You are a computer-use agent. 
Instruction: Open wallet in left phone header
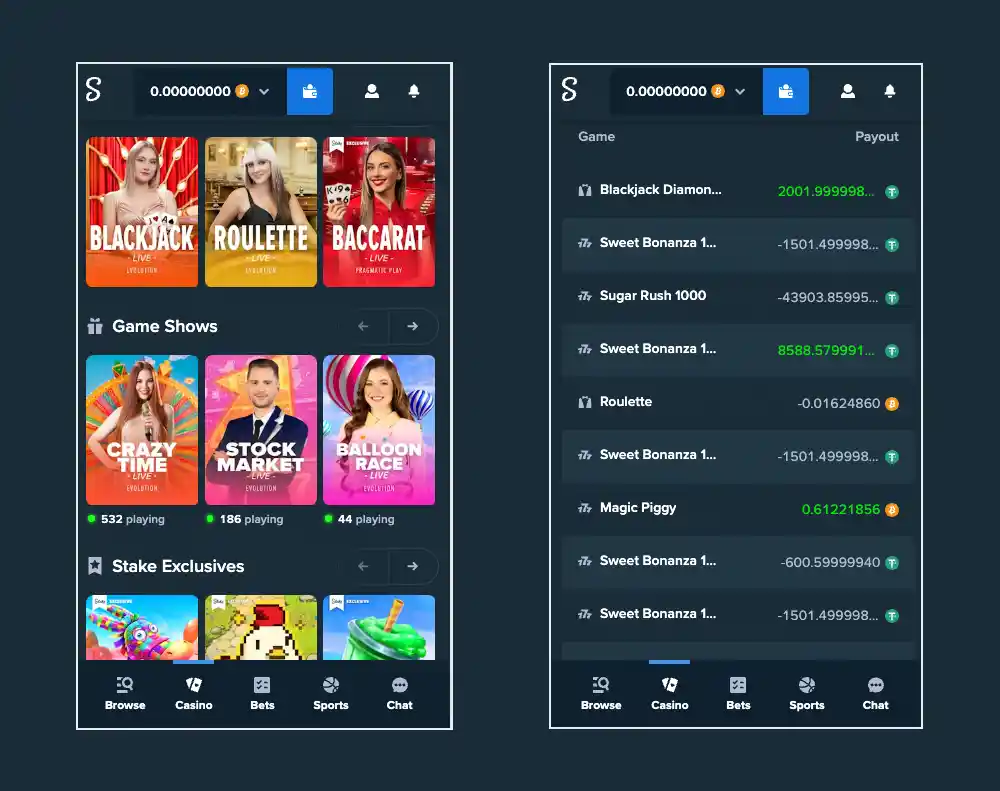[310, 91]
